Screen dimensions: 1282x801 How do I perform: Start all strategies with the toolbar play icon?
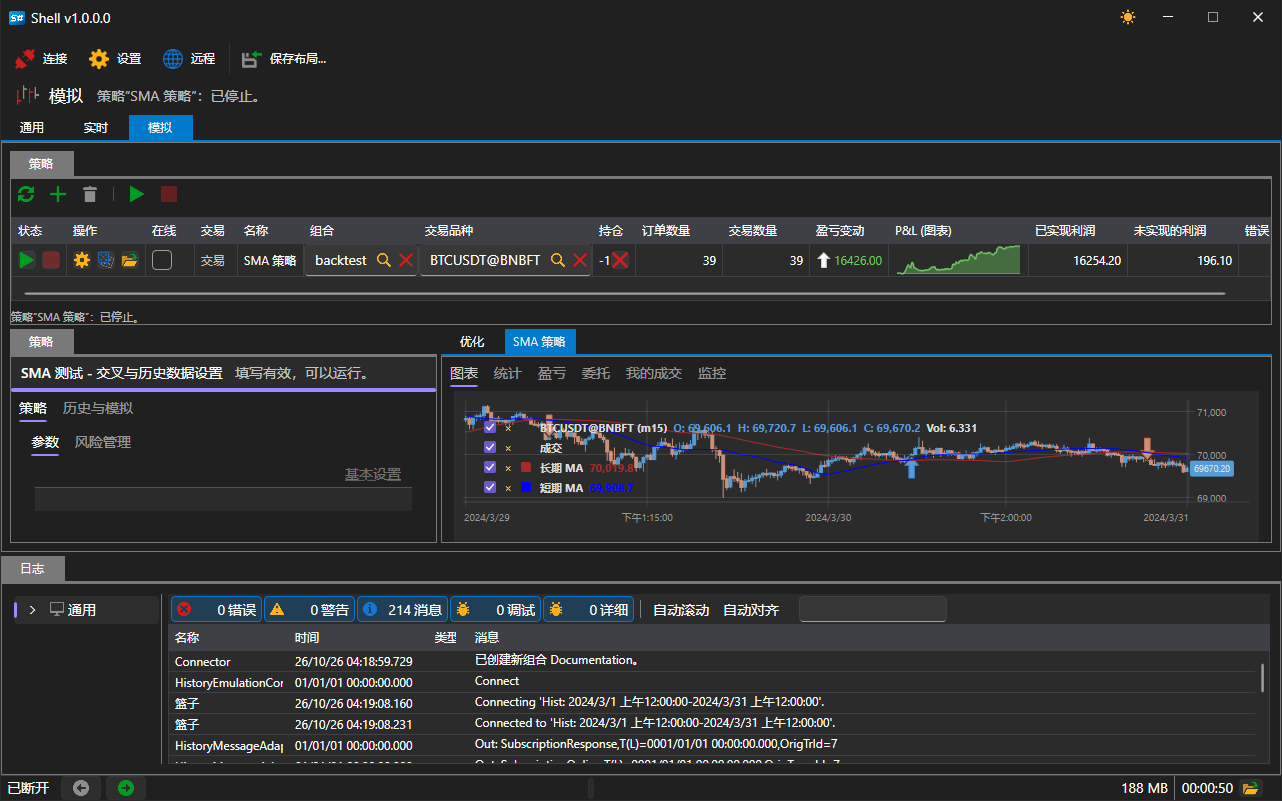137,194
